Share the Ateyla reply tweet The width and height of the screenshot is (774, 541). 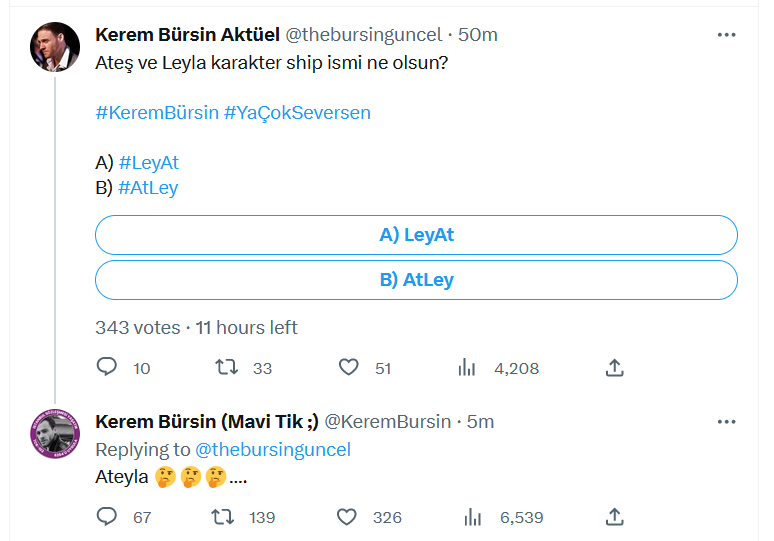[615, 517]
